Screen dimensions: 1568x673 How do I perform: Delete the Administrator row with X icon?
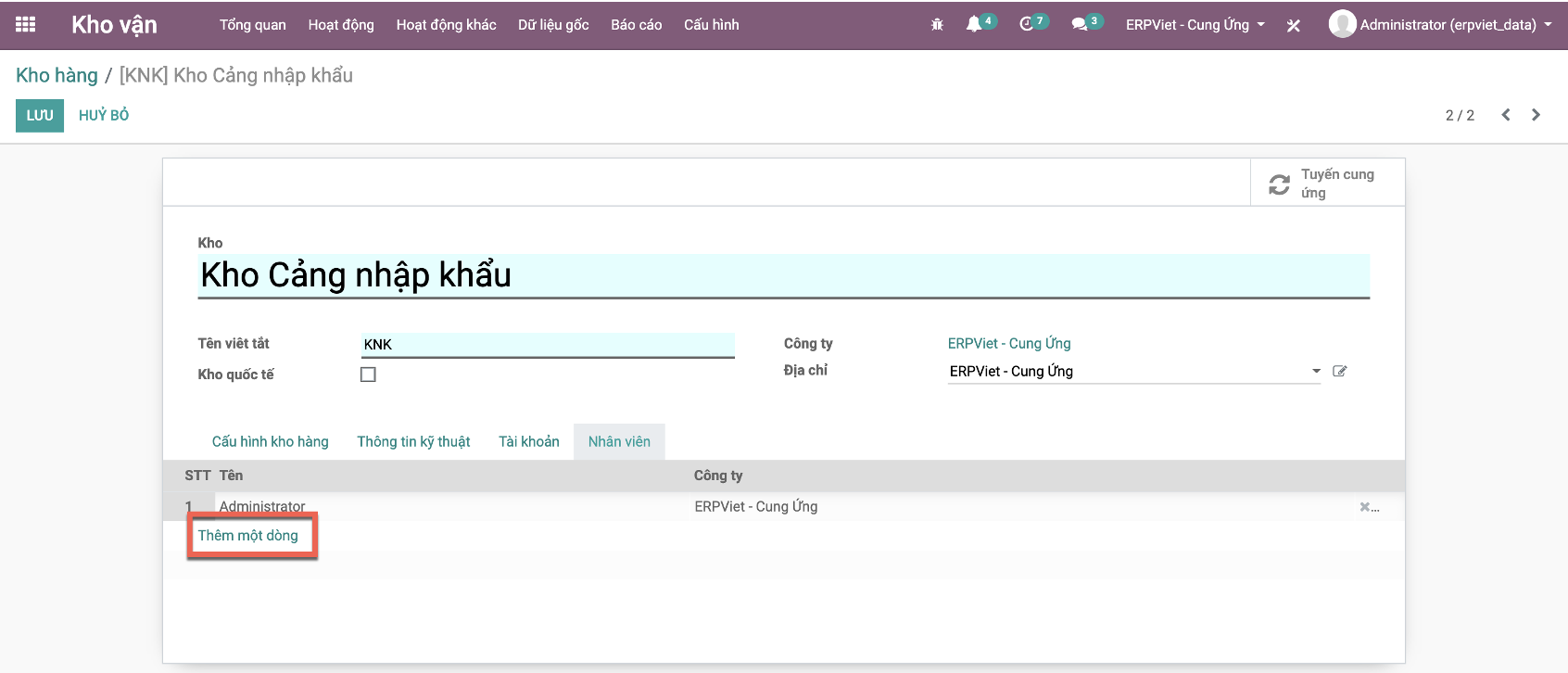click(x=1365, y=507)
